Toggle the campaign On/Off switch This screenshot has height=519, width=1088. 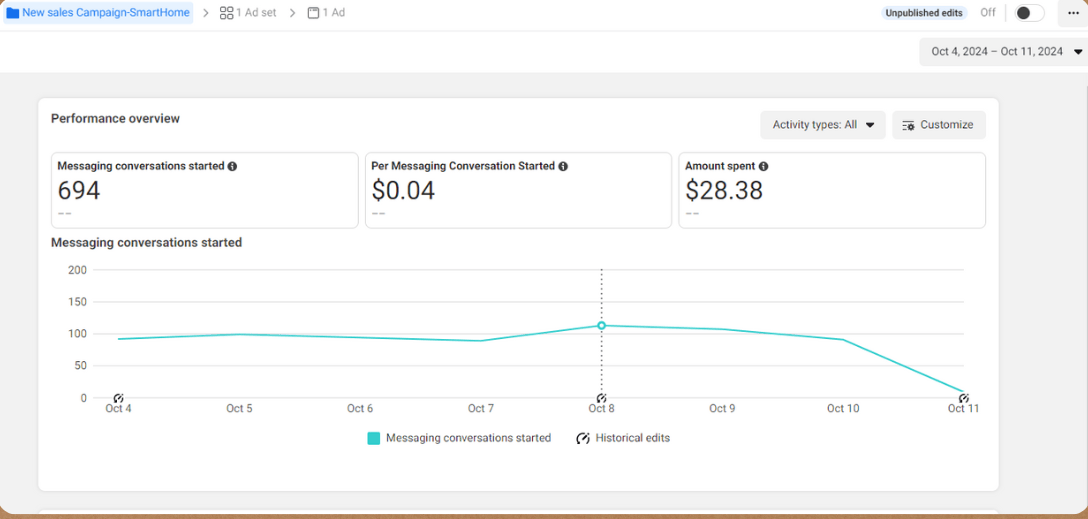click(1028, 13)
